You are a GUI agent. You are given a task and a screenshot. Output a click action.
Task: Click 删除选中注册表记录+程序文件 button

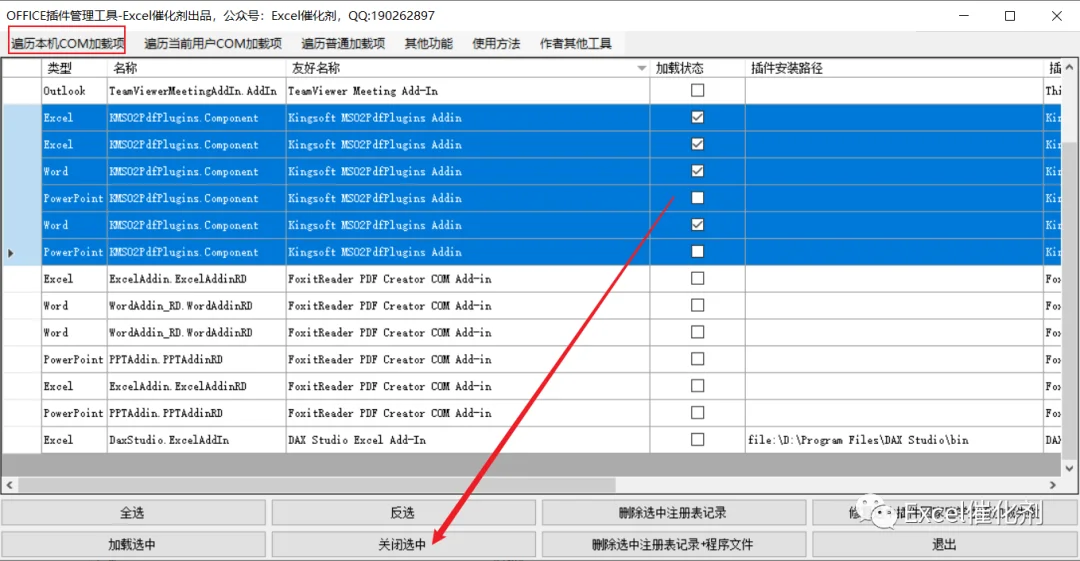[673, 544]
